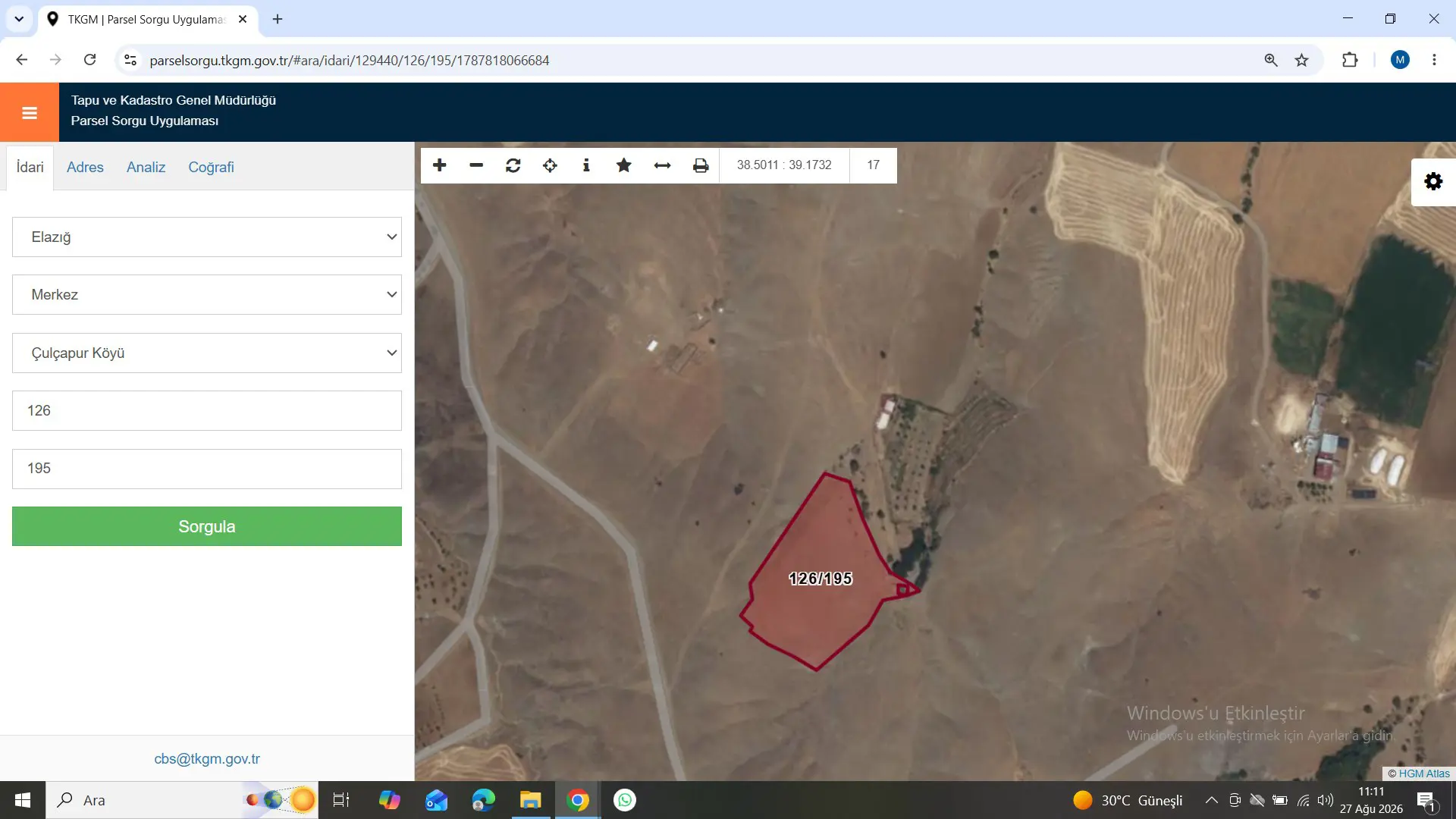Select the 126/195 parcel label on map
This screenshot has height=819, width=1456.
click(x=821, y=579)
